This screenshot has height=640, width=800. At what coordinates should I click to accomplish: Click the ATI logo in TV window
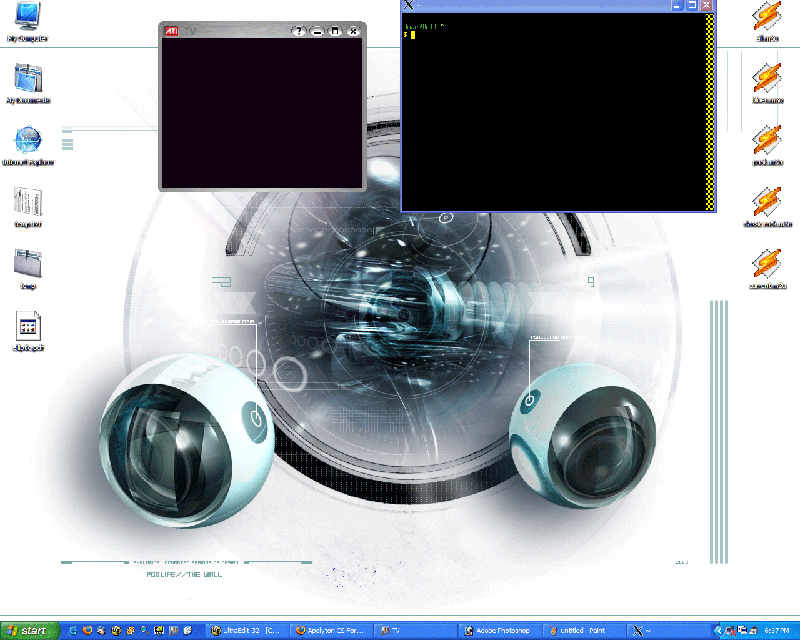(x=172, y=31)
